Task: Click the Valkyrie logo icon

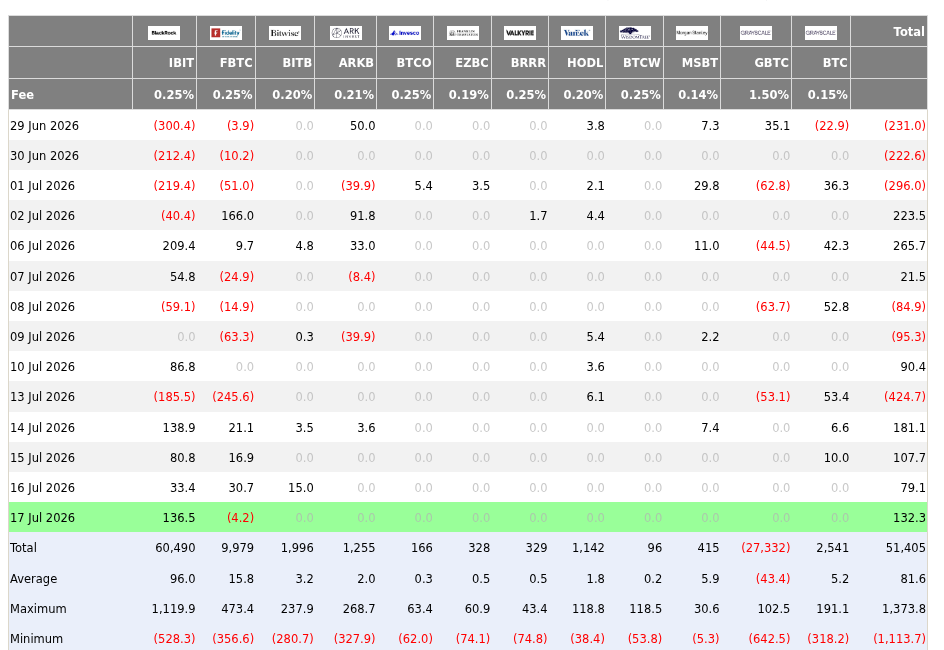Action: [x=520, y=32]
